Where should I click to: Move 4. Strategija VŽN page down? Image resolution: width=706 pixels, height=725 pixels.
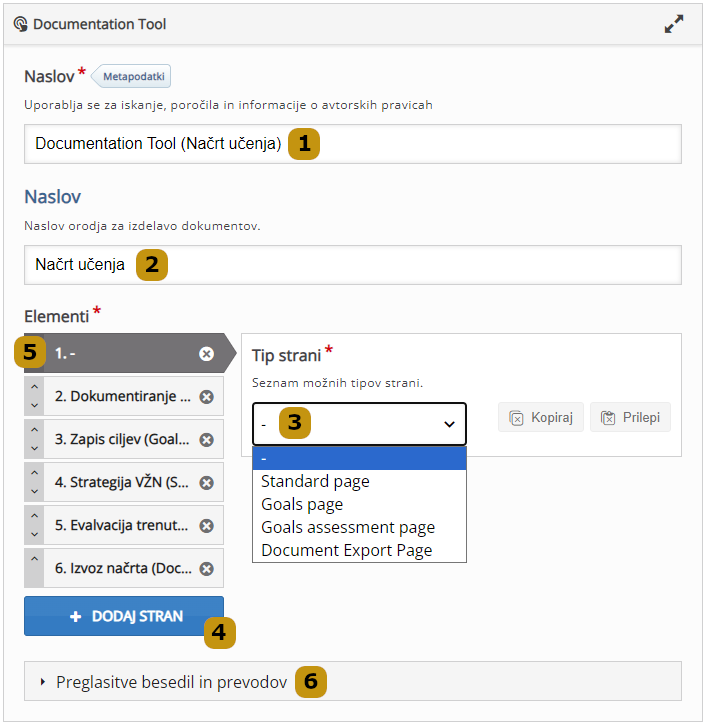coord(34,492)
